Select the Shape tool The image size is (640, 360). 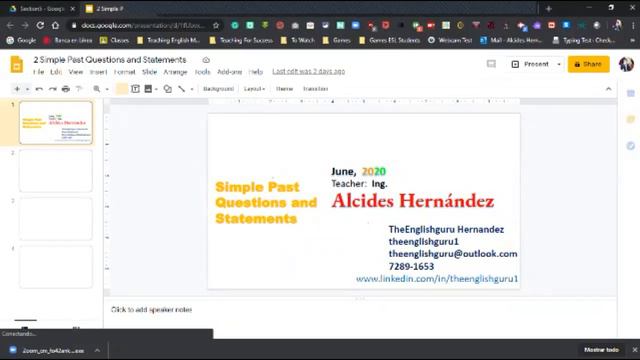tap(168, 89)
